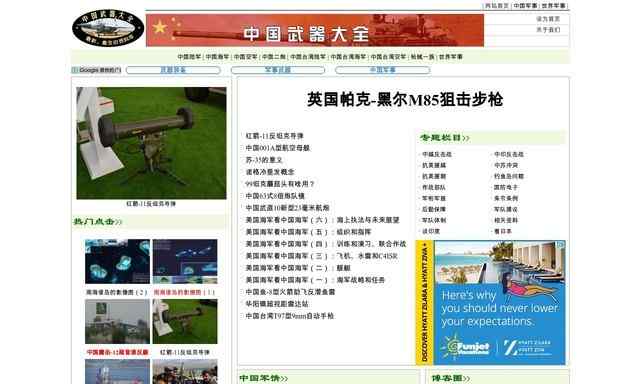Open 美国海军看中国海军（六）article
Viewport: 640px width, 384px height.
322,220
